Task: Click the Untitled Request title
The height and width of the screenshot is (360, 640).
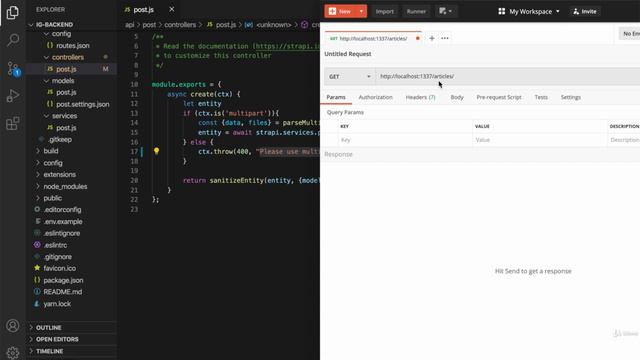Action: 348,54
